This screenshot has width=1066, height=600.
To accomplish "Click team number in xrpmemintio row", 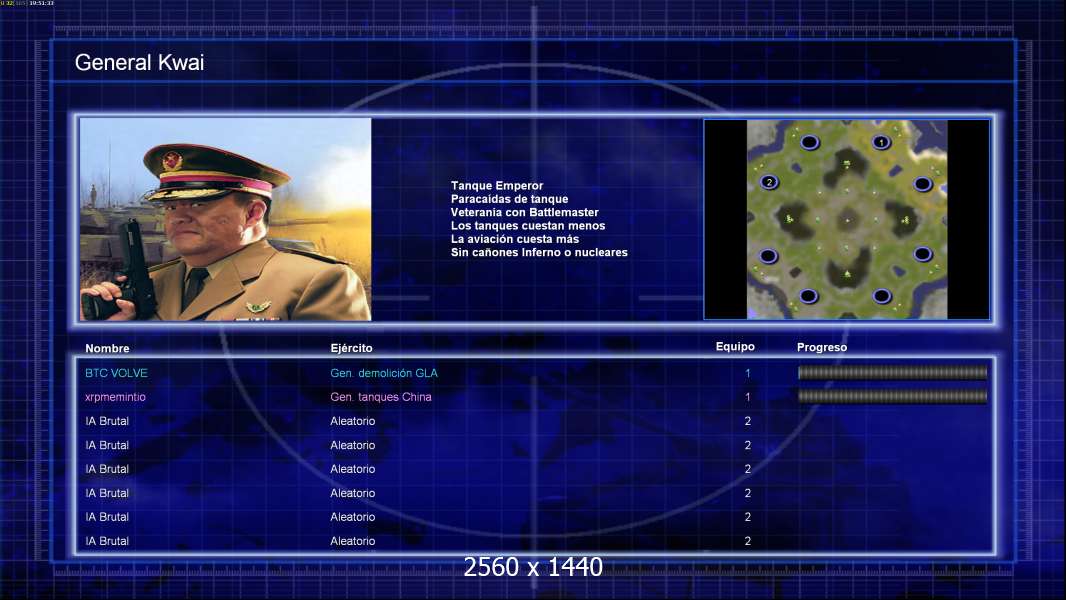I will coord(747,397).
